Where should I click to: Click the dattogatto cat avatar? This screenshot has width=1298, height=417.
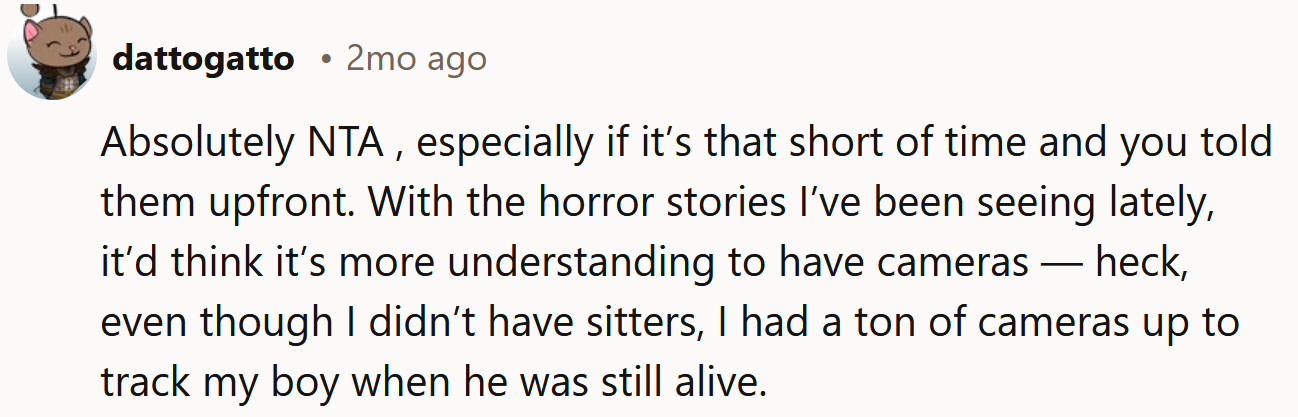pyautogui.click(x=52, y=58)
